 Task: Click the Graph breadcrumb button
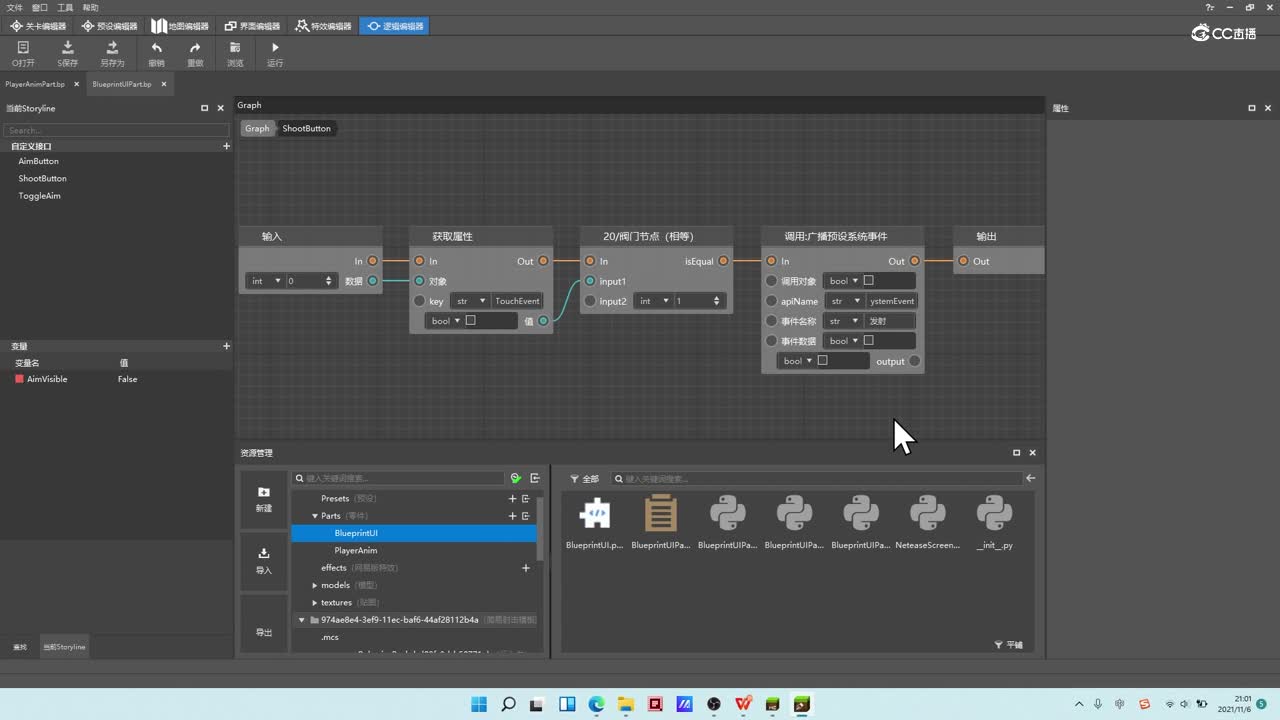click(x=257, y=128)
